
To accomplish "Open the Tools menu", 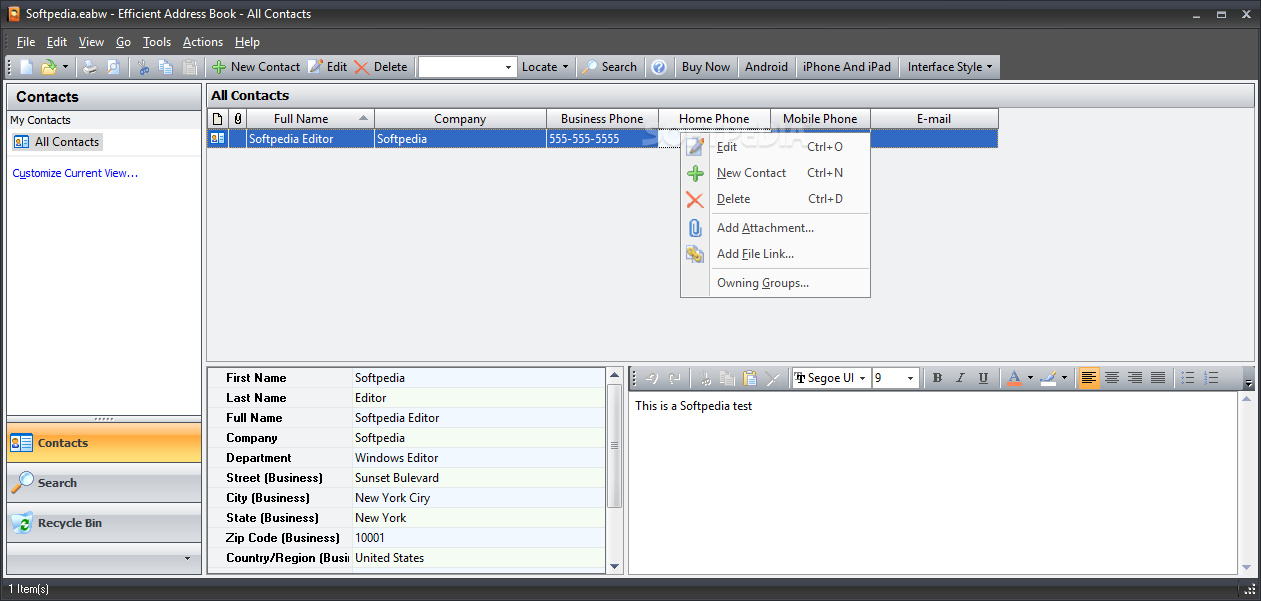I will click(x=157, y=42).
